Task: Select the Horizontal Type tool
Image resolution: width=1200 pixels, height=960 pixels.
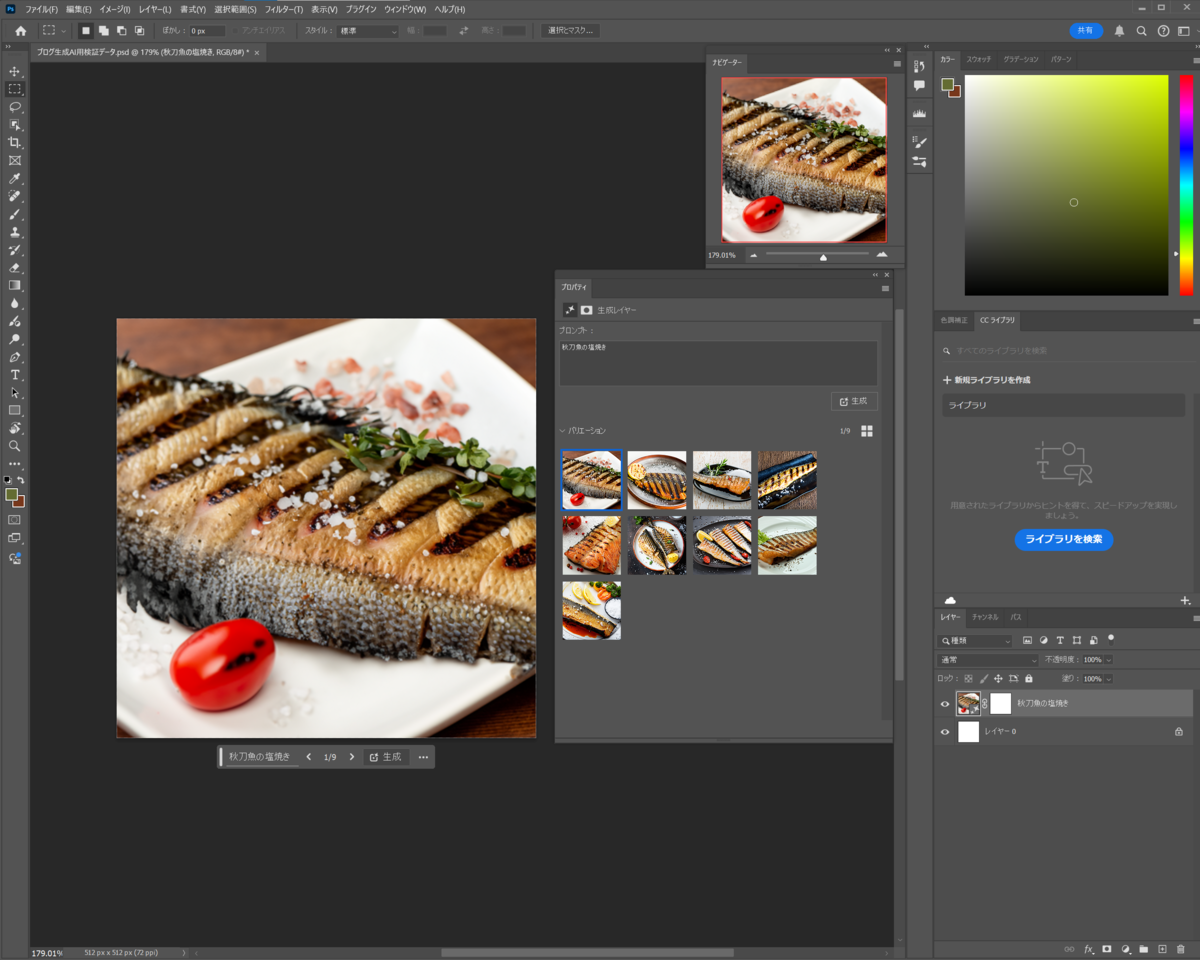Action: coord(15,375)
